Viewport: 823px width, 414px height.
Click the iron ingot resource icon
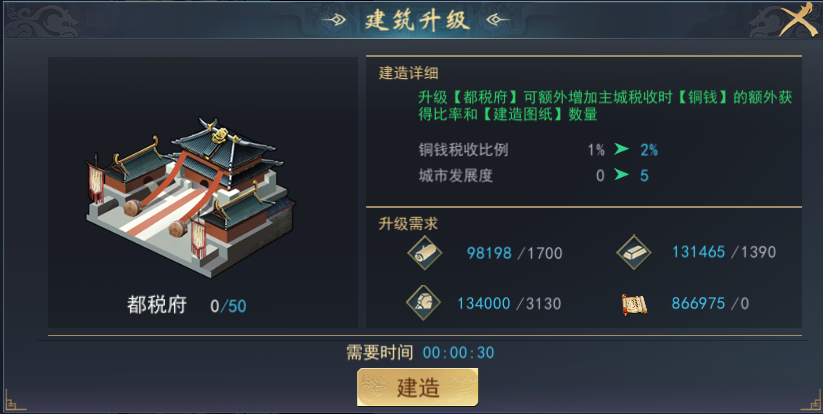coord(634,252)
